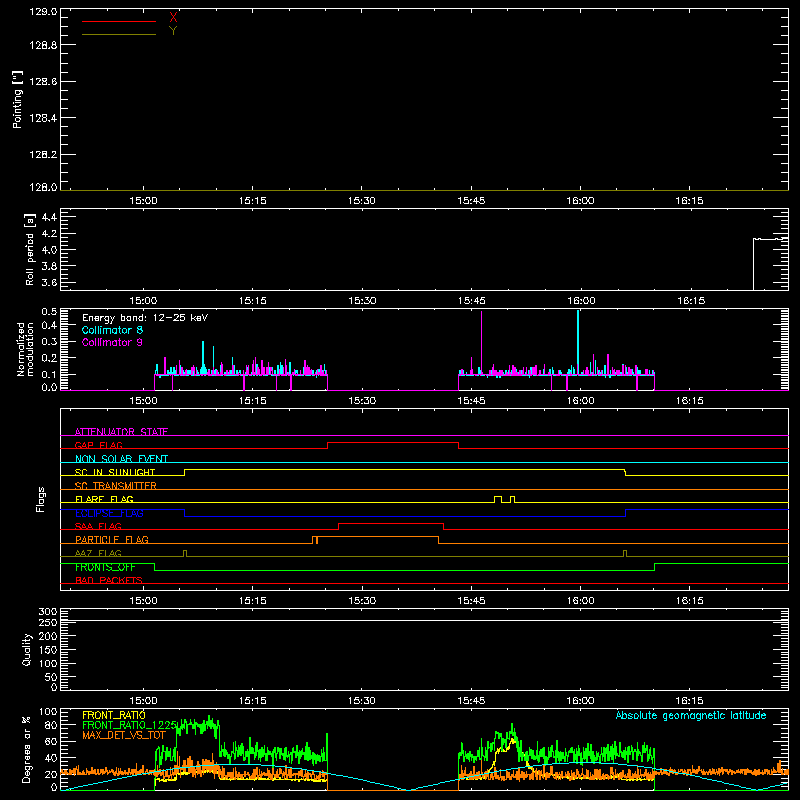Click the Quality axis title
The width and height of the screenshot is (800, 800).
[x=27, y=649]
